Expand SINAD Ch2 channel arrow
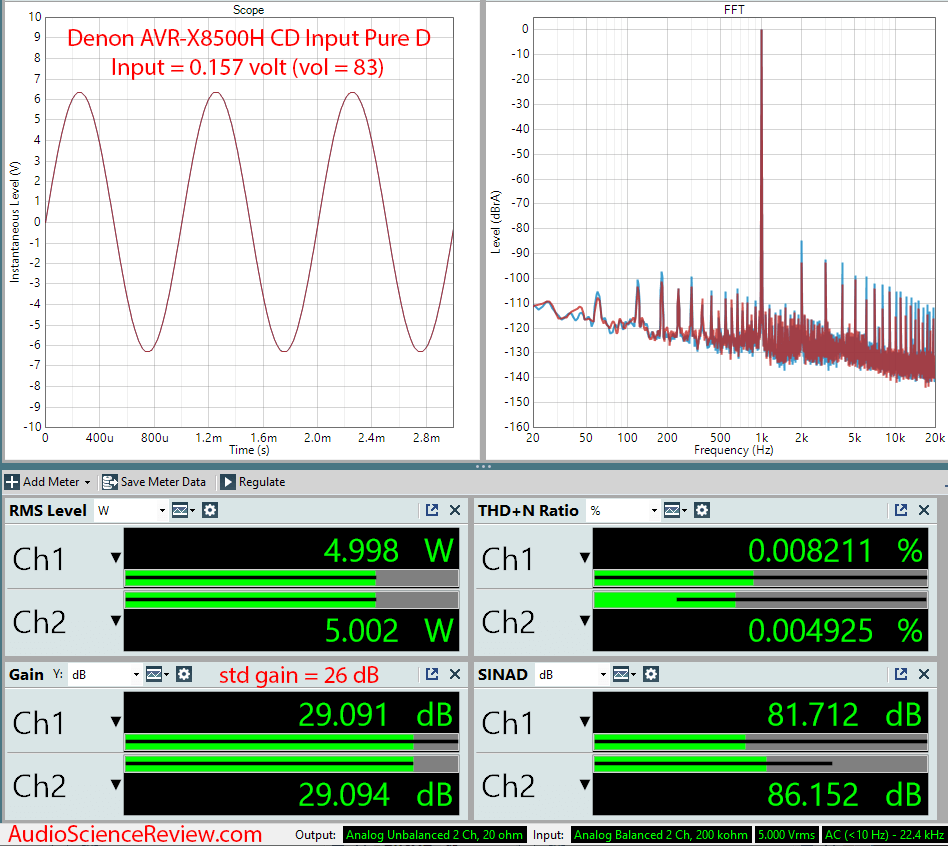Screen dimensions: 948x846 pyautogui.click(x=585, y=784)
